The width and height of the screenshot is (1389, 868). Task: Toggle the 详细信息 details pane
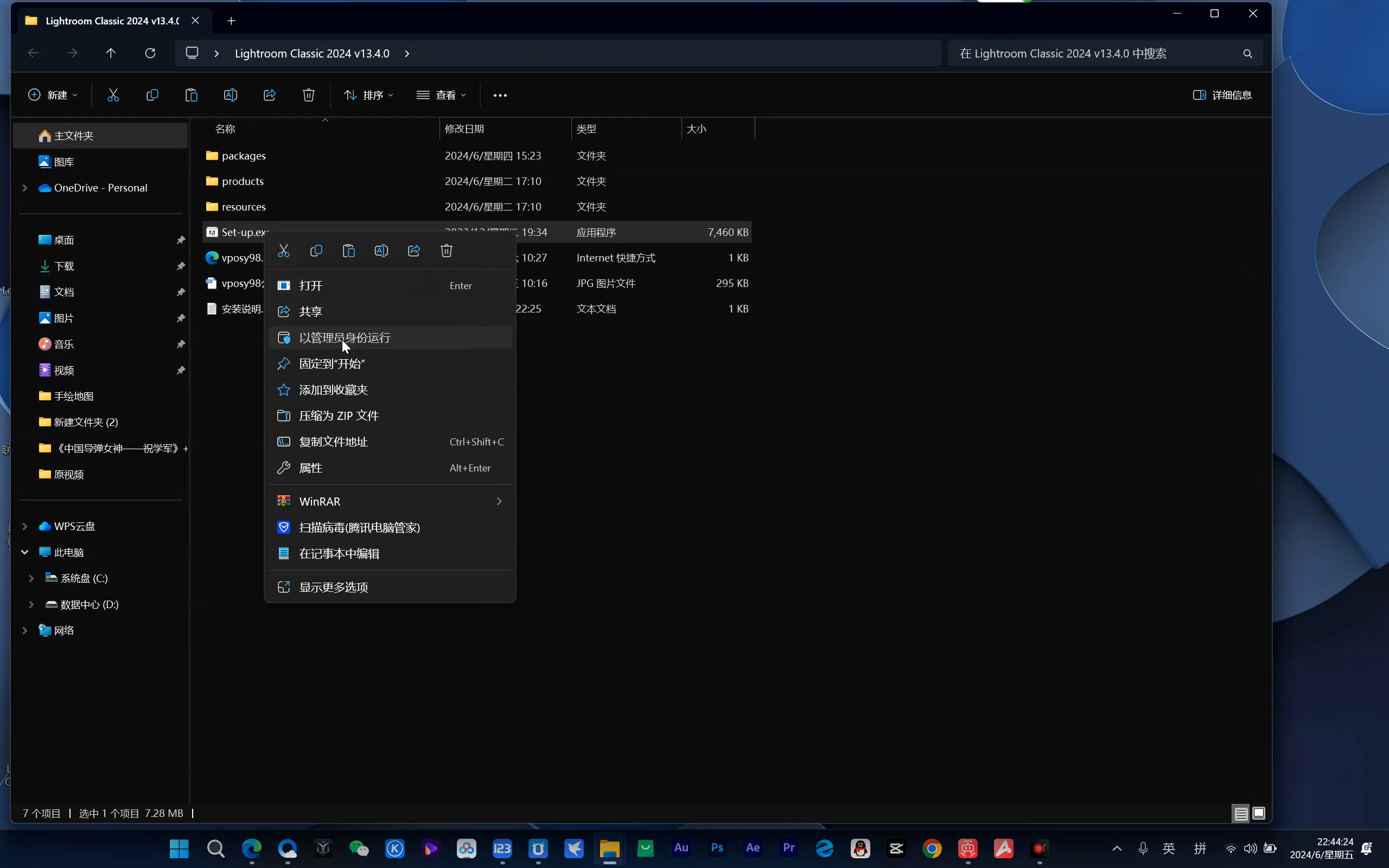1222,95
